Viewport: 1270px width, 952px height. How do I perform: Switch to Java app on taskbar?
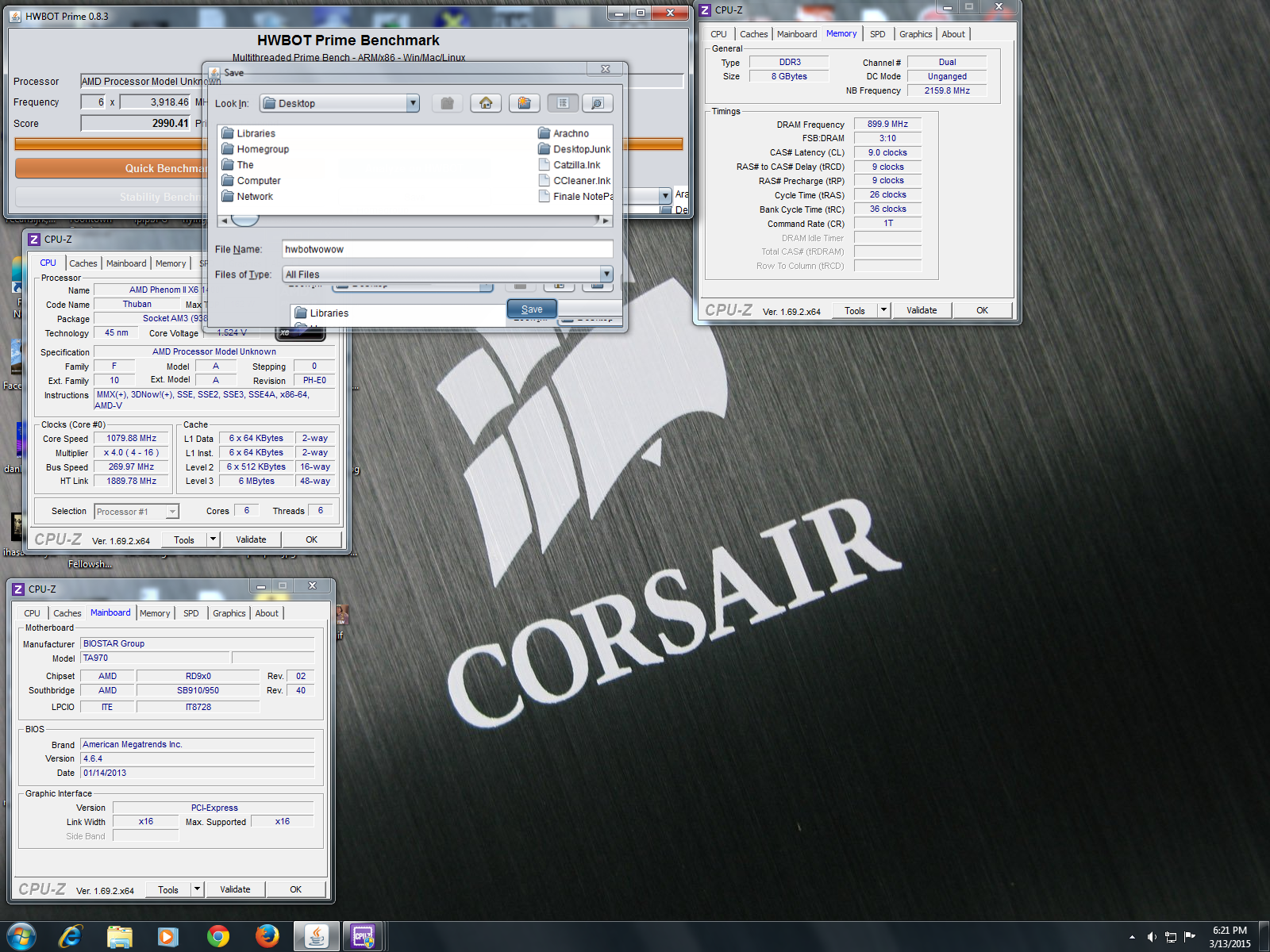317,936
